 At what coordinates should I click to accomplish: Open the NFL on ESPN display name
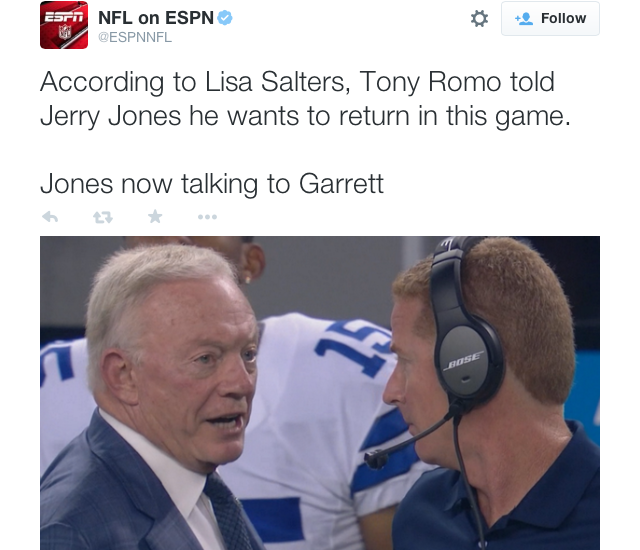pyautogui.click(x=156, y=18)
